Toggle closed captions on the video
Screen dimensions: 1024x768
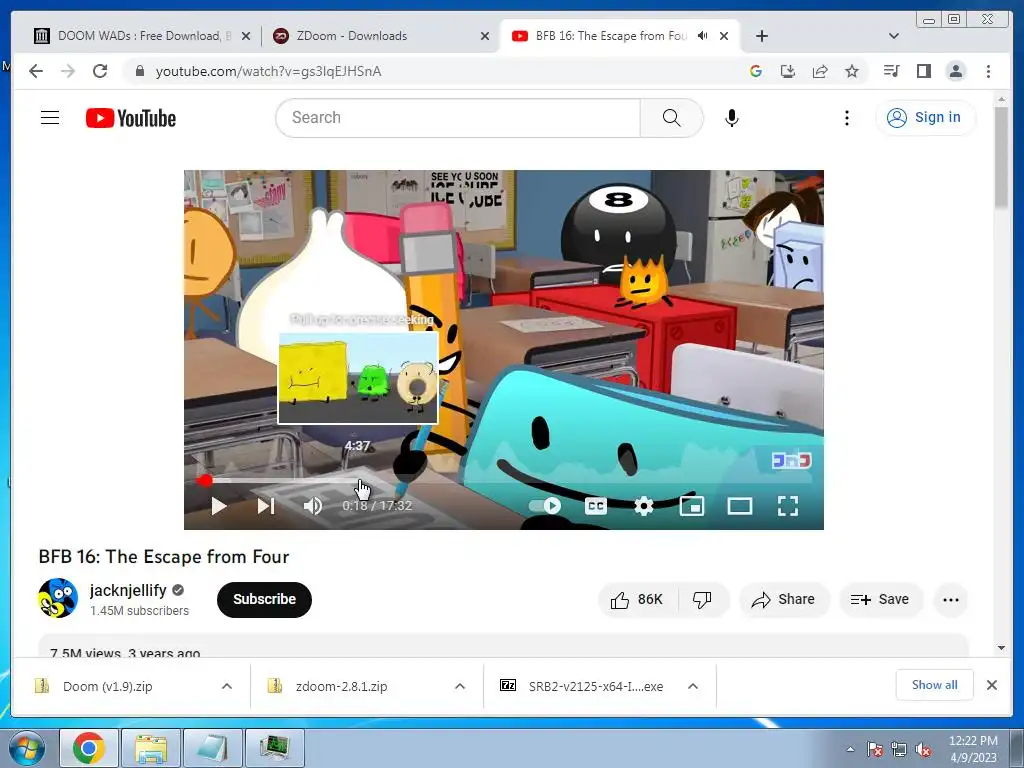(596, 506)
